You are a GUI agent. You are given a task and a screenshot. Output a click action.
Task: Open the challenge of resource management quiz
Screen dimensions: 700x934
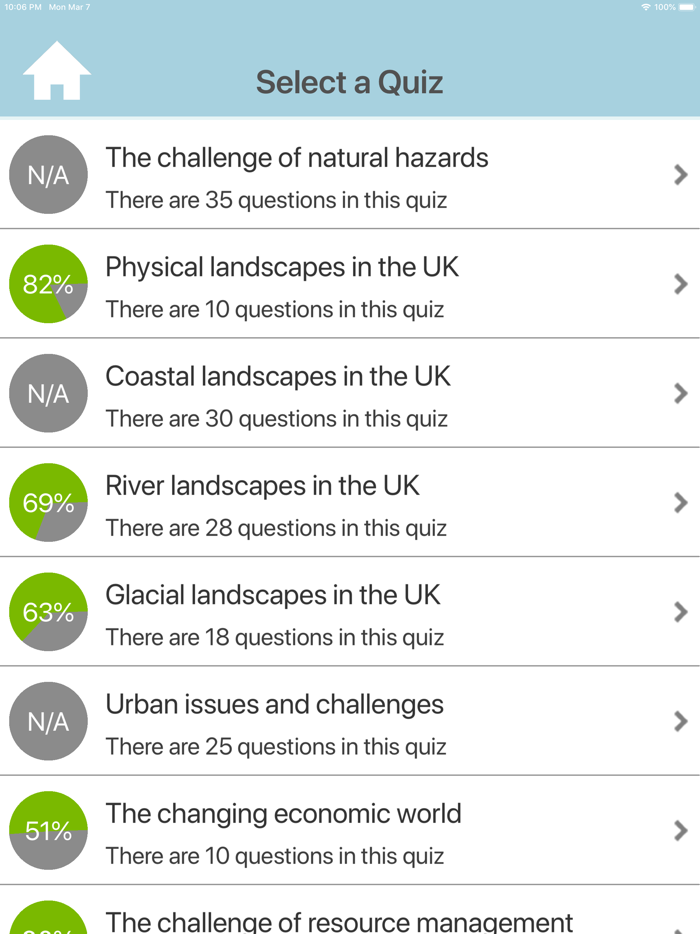tap(350, 920)
